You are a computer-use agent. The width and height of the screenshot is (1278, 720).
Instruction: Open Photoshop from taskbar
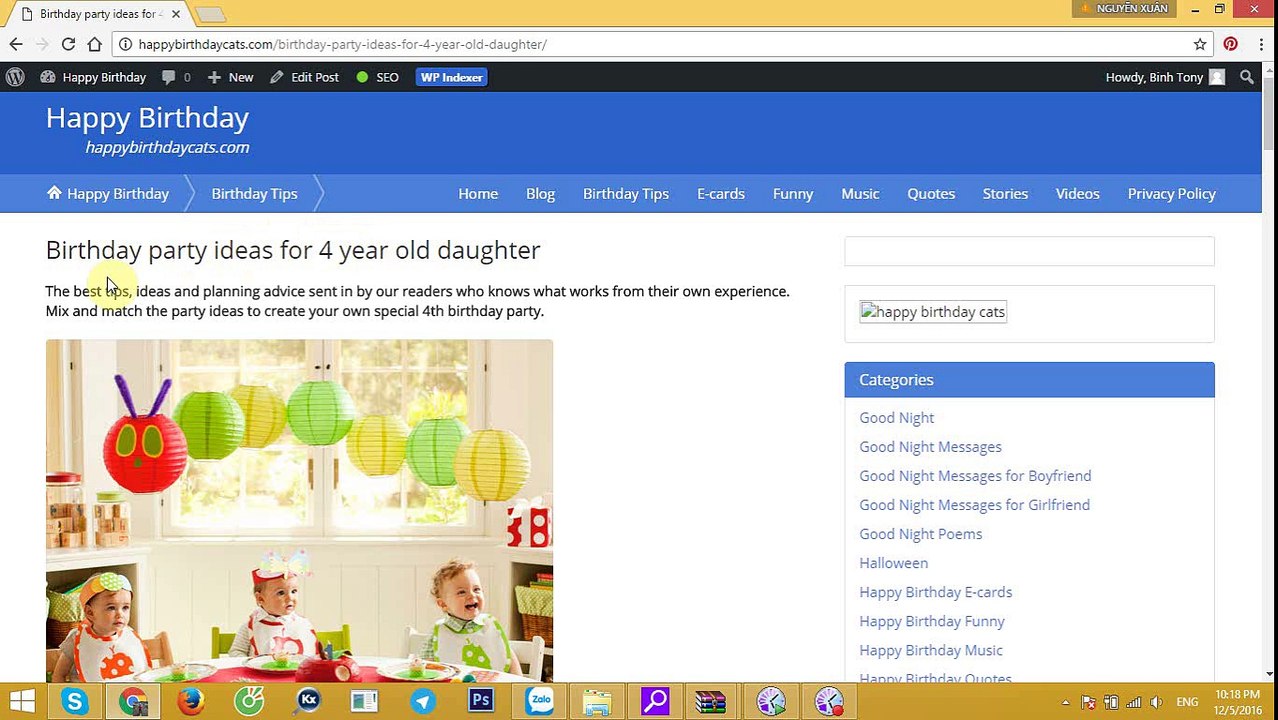[481, 701]
